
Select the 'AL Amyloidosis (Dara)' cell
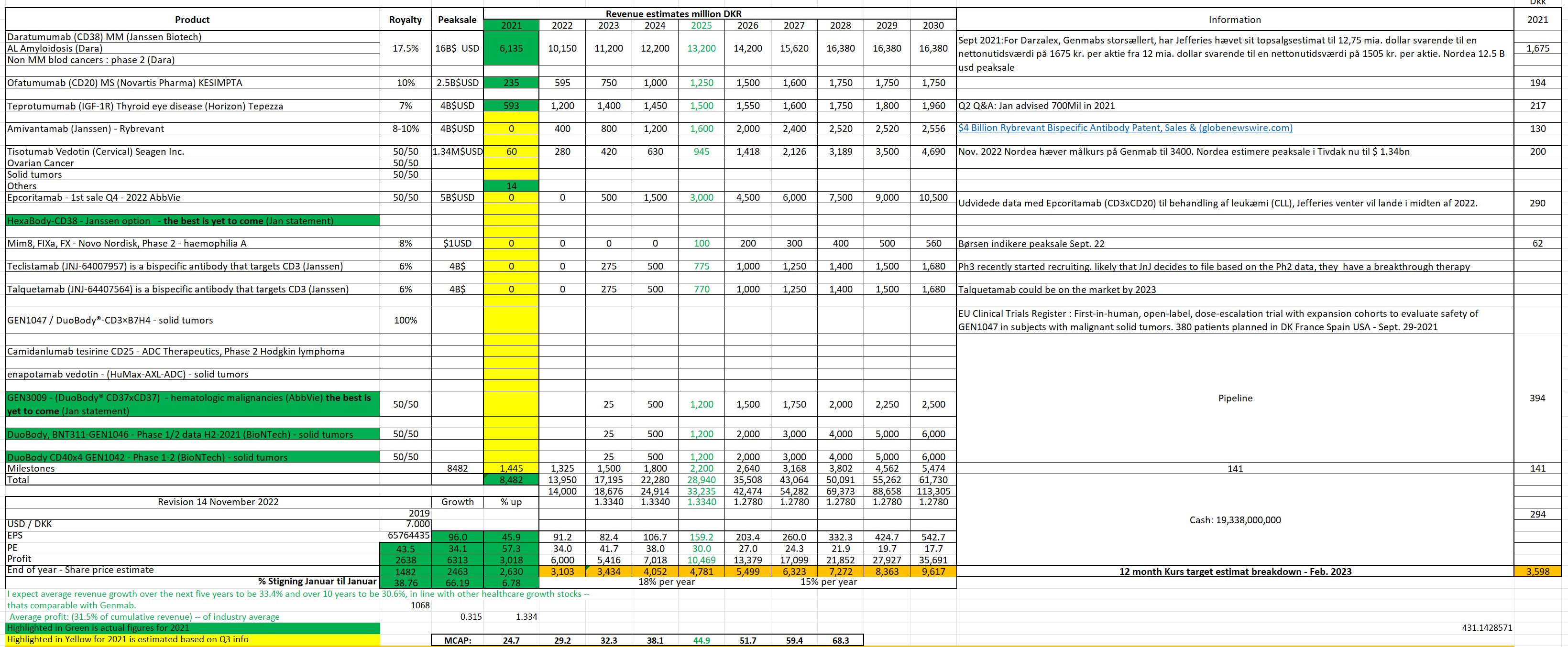pyautogui.click(x=192, y=49)
